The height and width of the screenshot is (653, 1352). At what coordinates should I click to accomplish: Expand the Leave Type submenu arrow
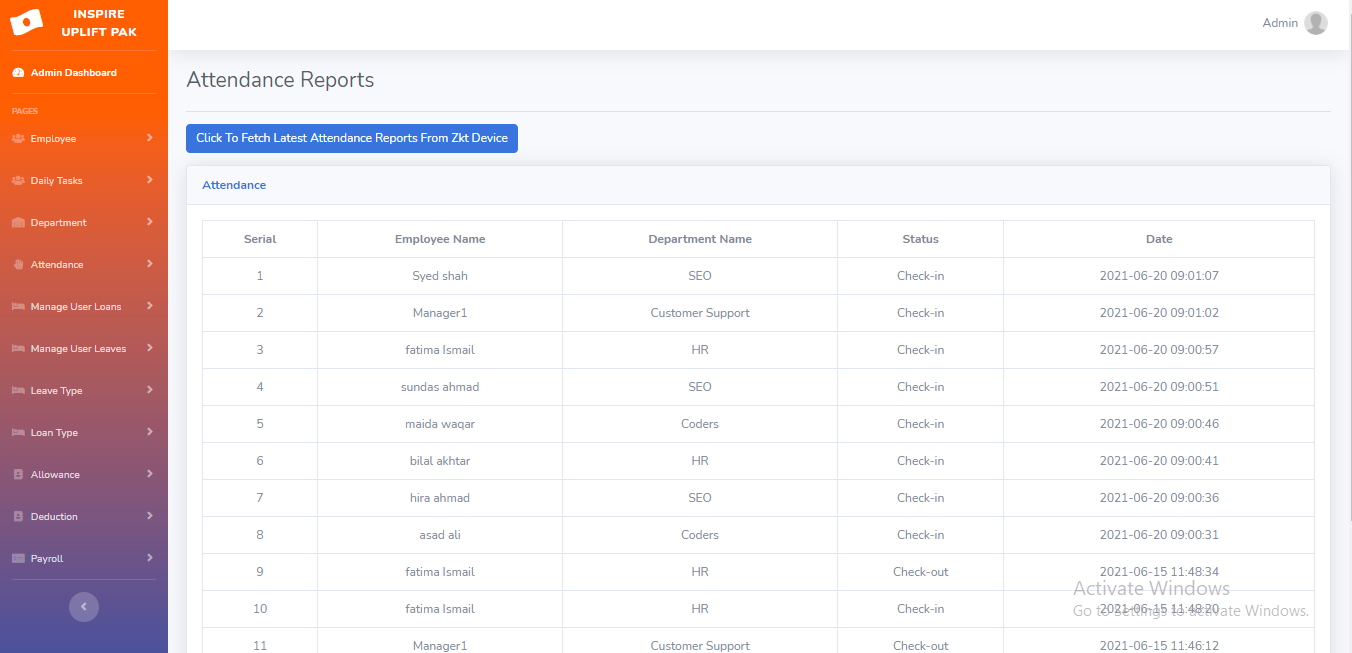(x=149, y=390)
